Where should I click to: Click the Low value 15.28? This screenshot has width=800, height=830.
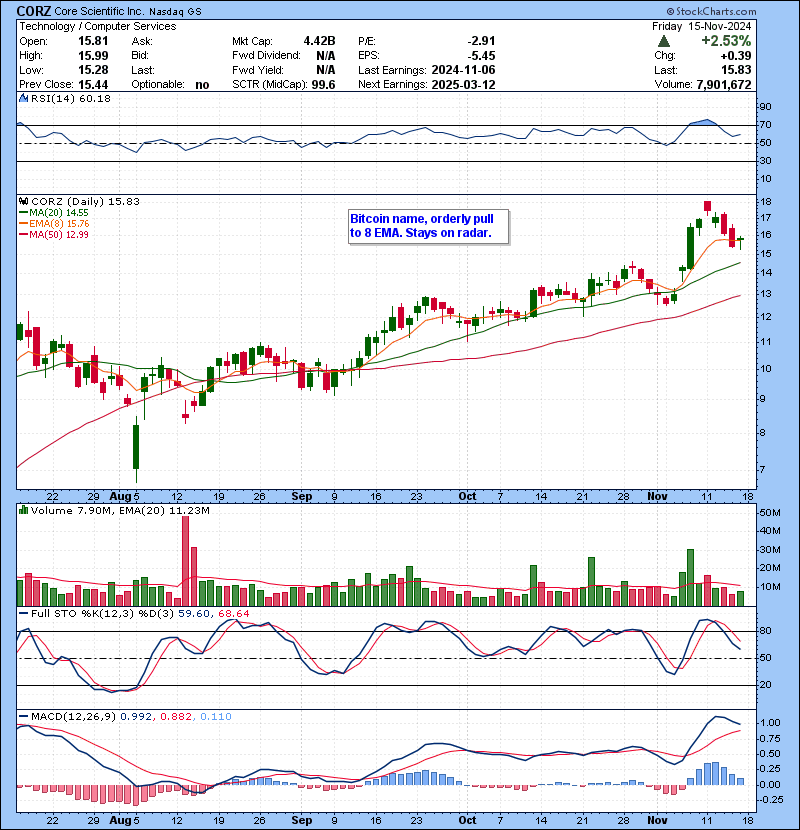(x=93, y=70)
